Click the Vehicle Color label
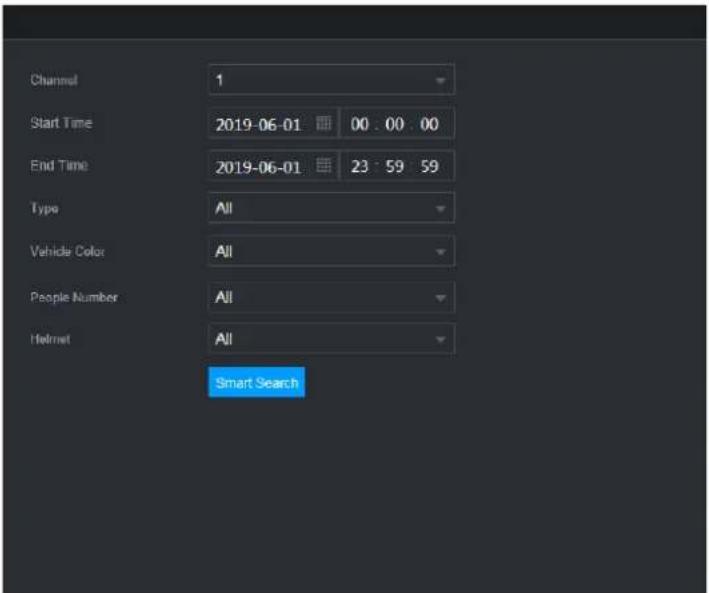The image size is (709, 593). pos(67,251)
